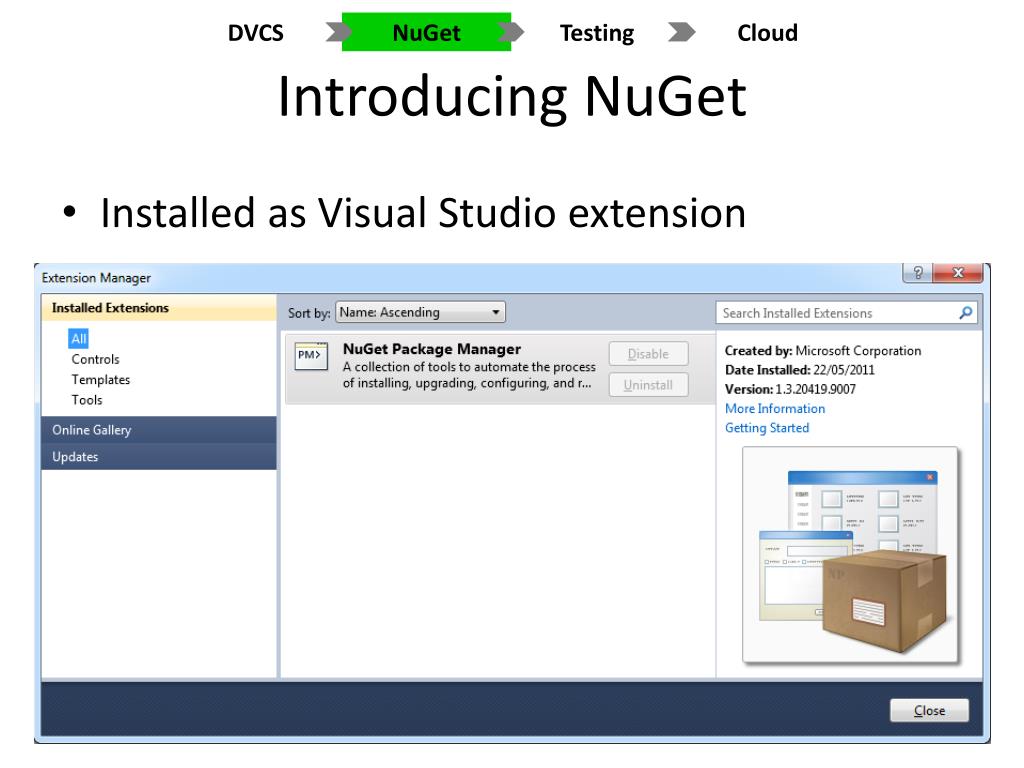Click the Close button

pyautogui.click(x=929, y=711)
